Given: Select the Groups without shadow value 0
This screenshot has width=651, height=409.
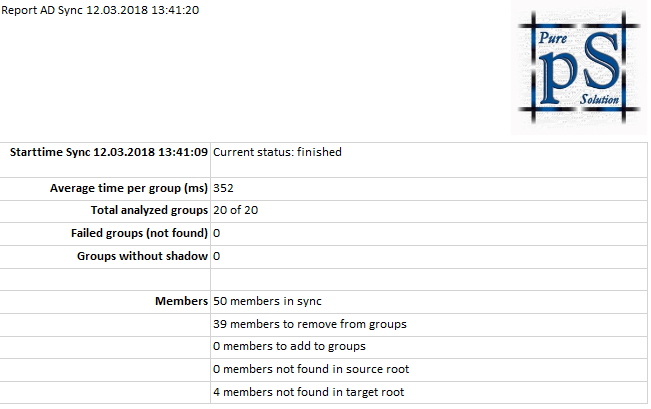Looking at the screenshot, I should point(216,256).
